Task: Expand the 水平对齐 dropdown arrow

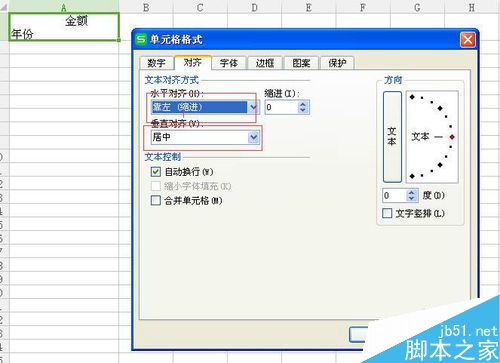Action: pos(253,107)
